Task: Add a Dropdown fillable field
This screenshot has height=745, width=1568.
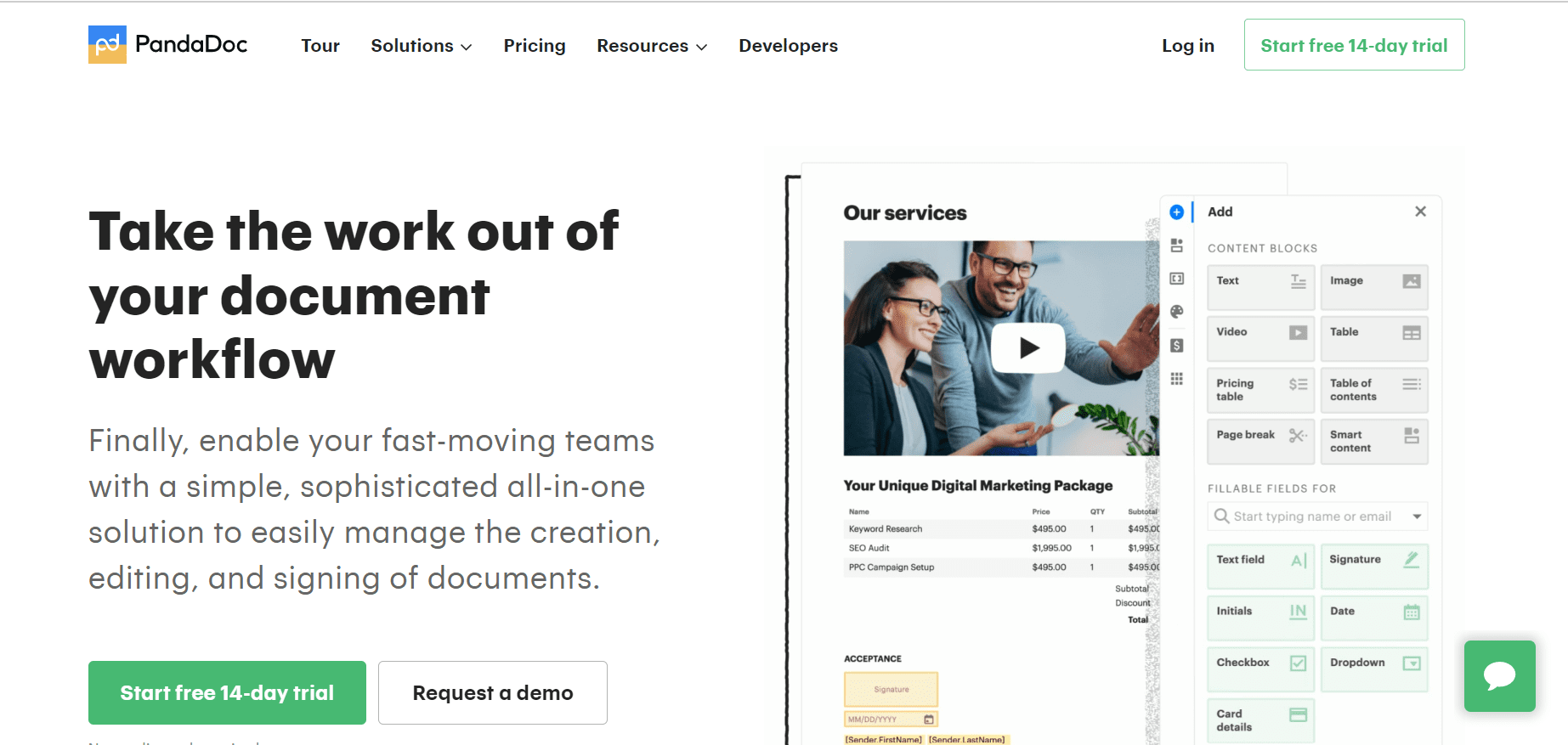Action: (1374, 669)
